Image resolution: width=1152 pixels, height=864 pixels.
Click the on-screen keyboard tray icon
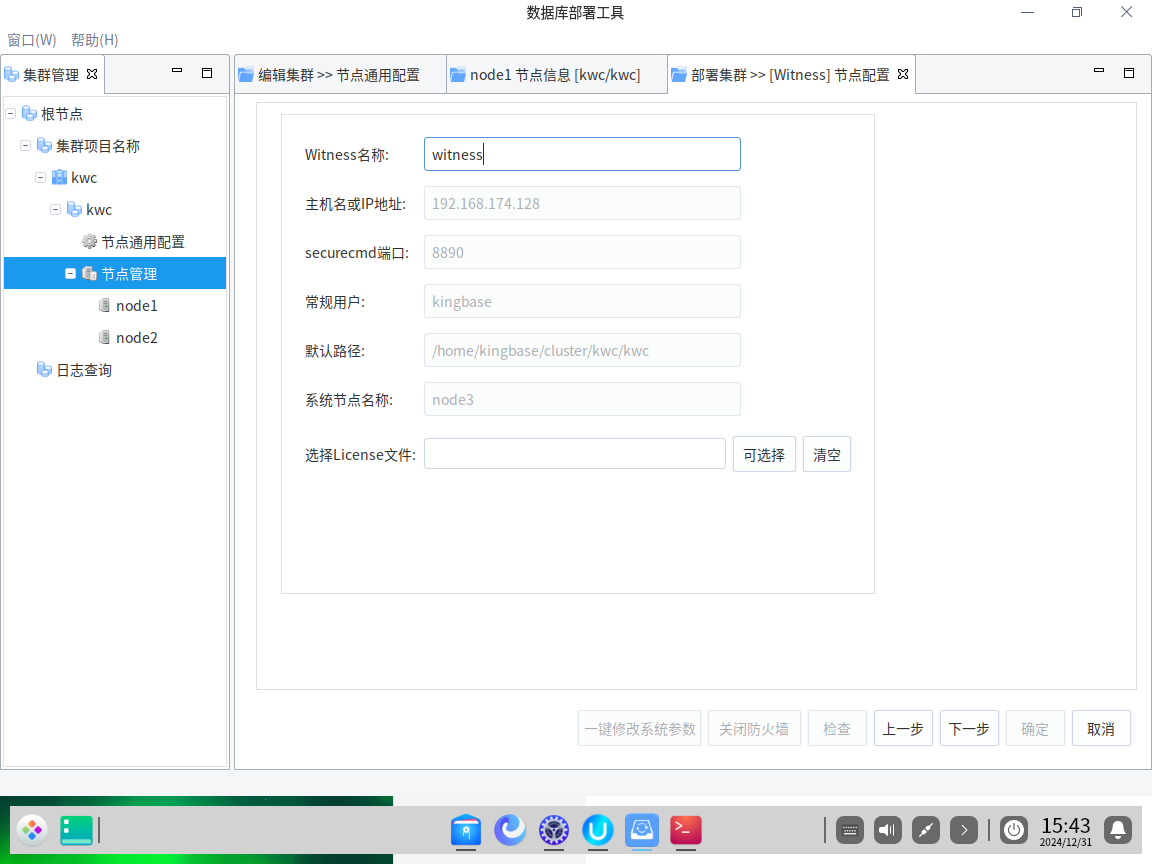tap(850, 830)
